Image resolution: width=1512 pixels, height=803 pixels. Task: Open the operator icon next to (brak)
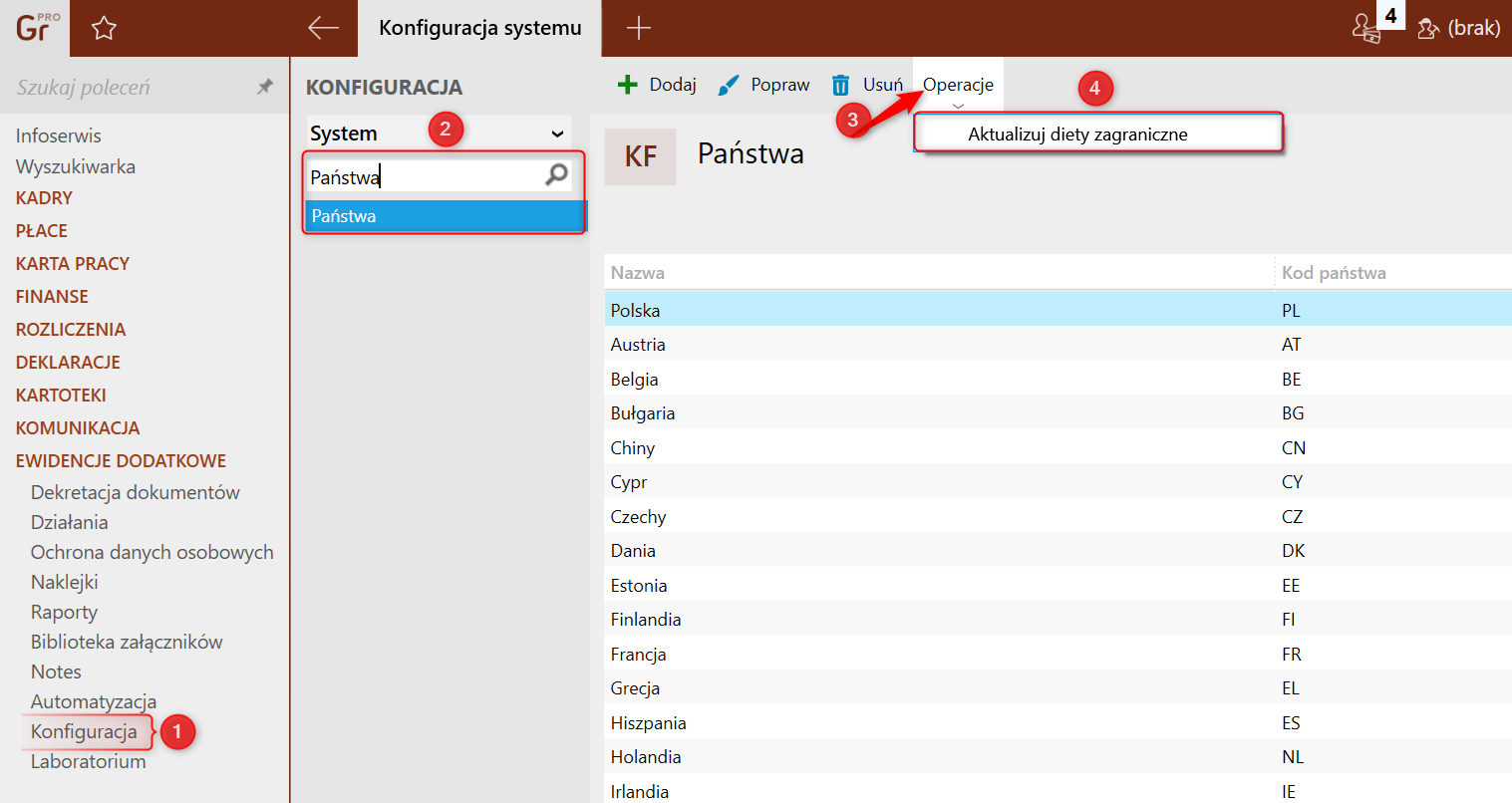pyautogui.click(x=1428, y=29)
